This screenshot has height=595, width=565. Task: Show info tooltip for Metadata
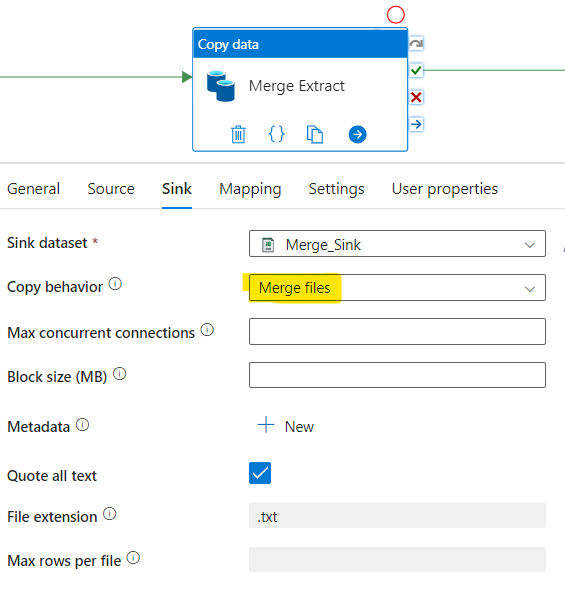pos(82,425)
